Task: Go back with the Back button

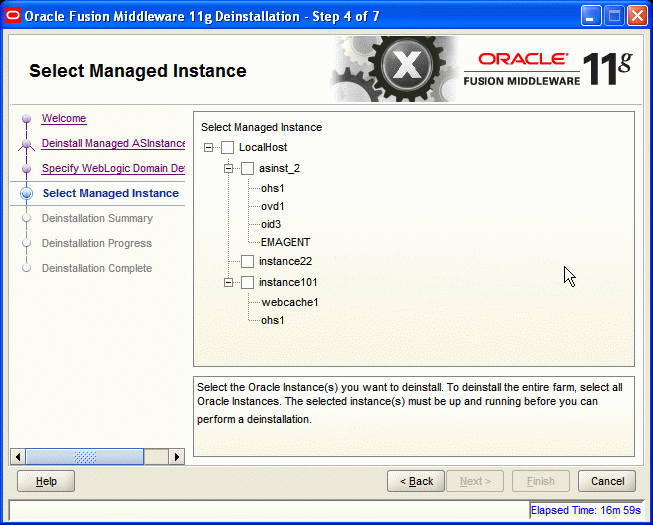Action: (x=416, y=481)
